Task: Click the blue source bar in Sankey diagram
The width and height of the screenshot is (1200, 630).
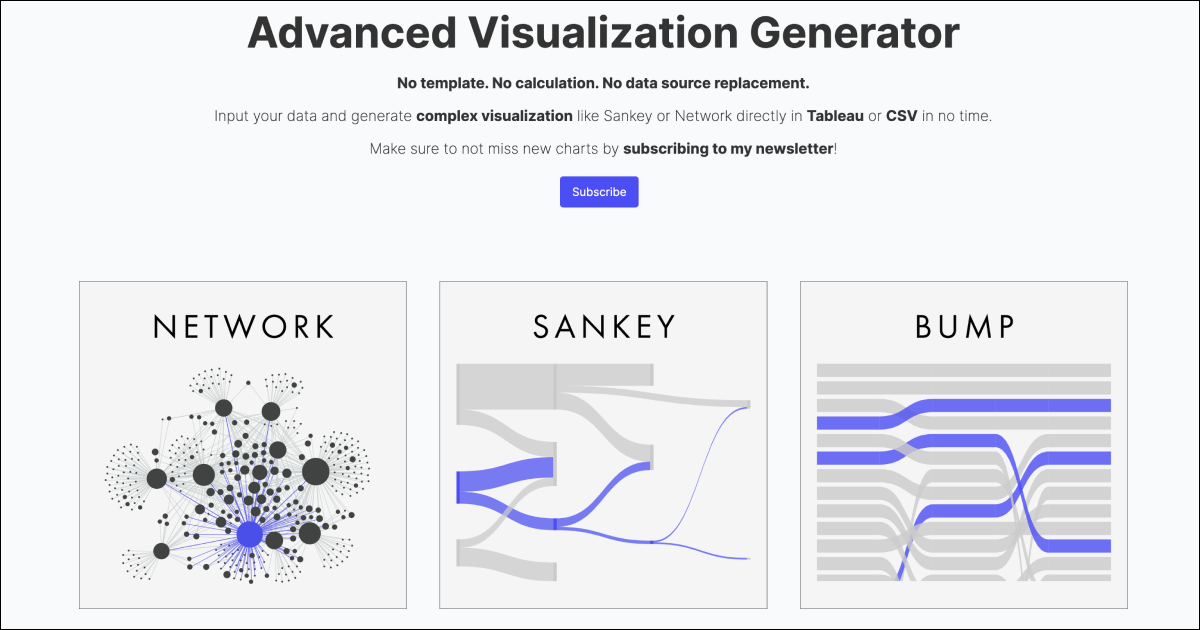Action: coord(458,487)
